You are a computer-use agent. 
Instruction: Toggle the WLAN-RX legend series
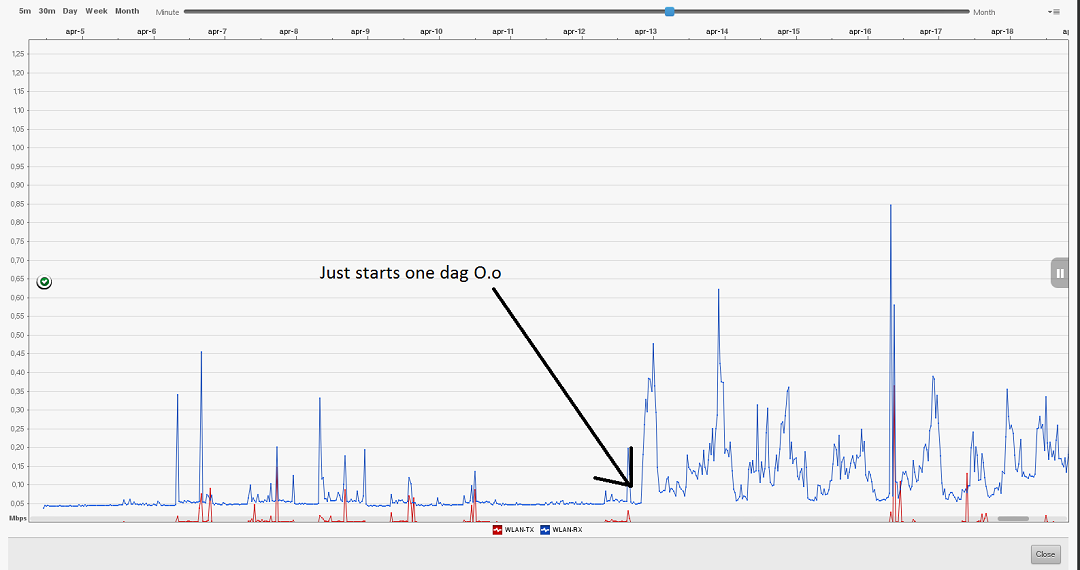pyautogui.click(x=561, y=530)
